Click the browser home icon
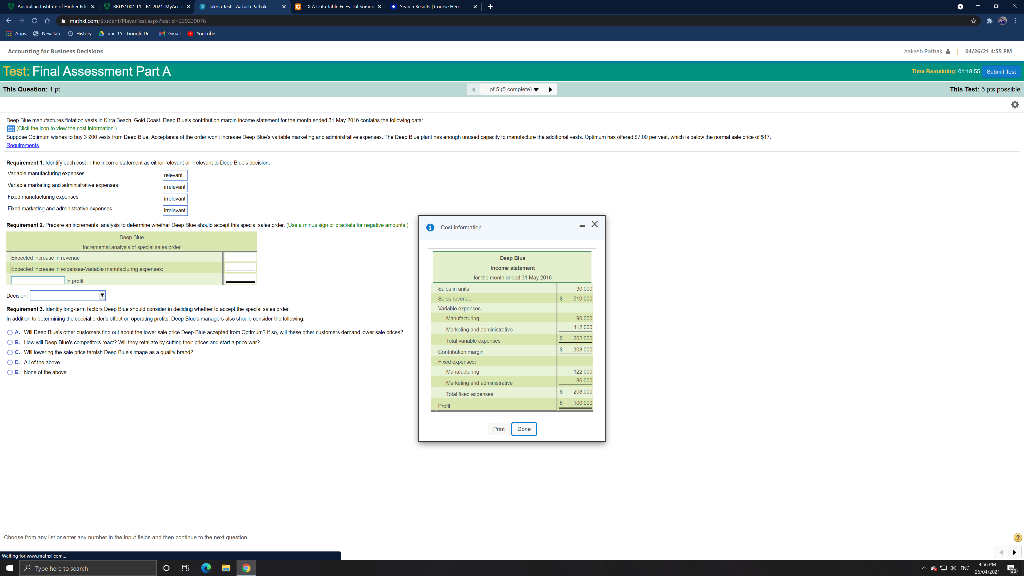 [47, 21]
